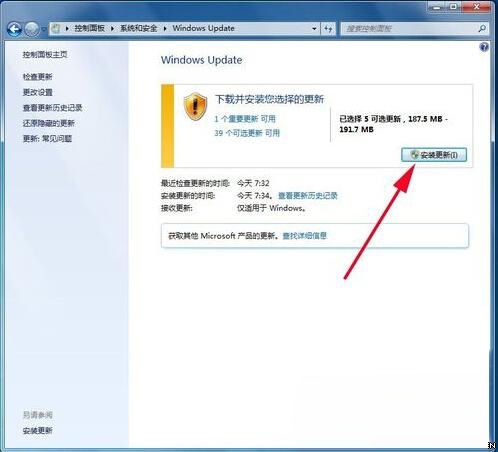Open 控制面板主页 in sidebar
498x452 pixels.
tap(45, 54)
